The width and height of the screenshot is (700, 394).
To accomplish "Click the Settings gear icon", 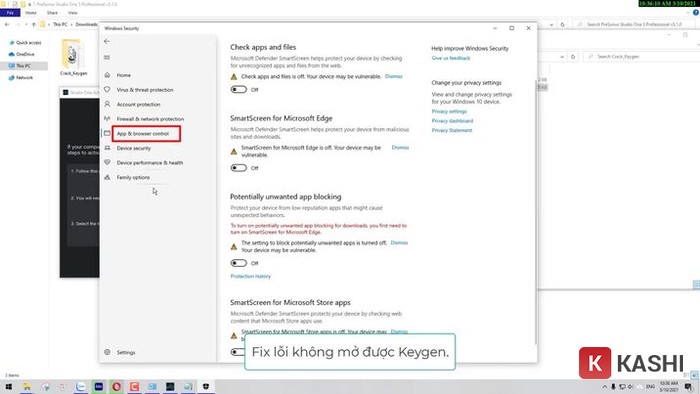I will tap(107, 352).
